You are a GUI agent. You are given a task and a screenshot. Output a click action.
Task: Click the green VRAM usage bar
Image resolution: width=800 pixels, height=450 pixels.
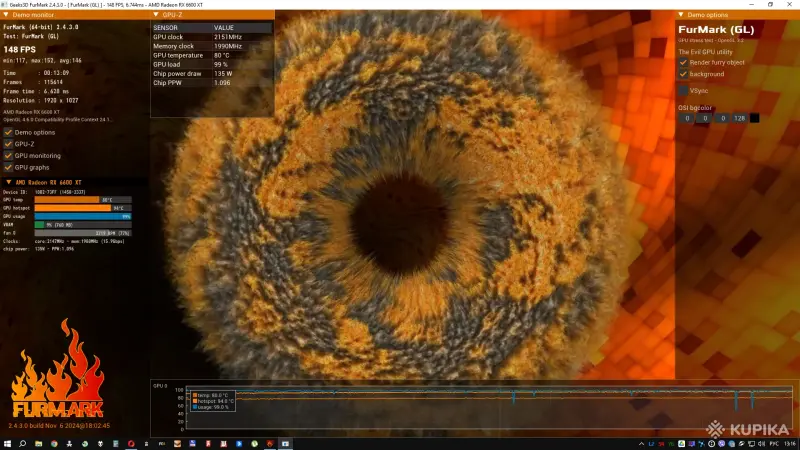tap(39, 224)
